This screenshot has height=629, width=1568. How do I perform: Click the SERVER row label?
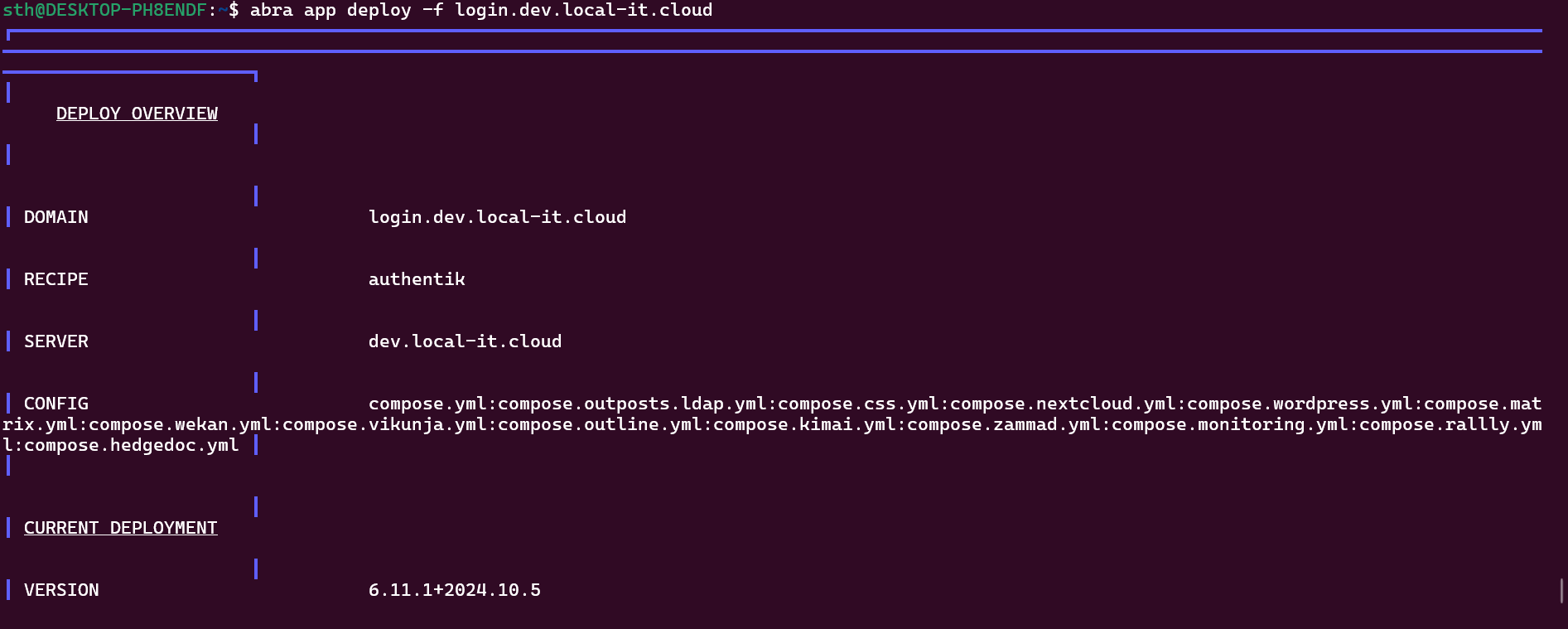[56, 341]
